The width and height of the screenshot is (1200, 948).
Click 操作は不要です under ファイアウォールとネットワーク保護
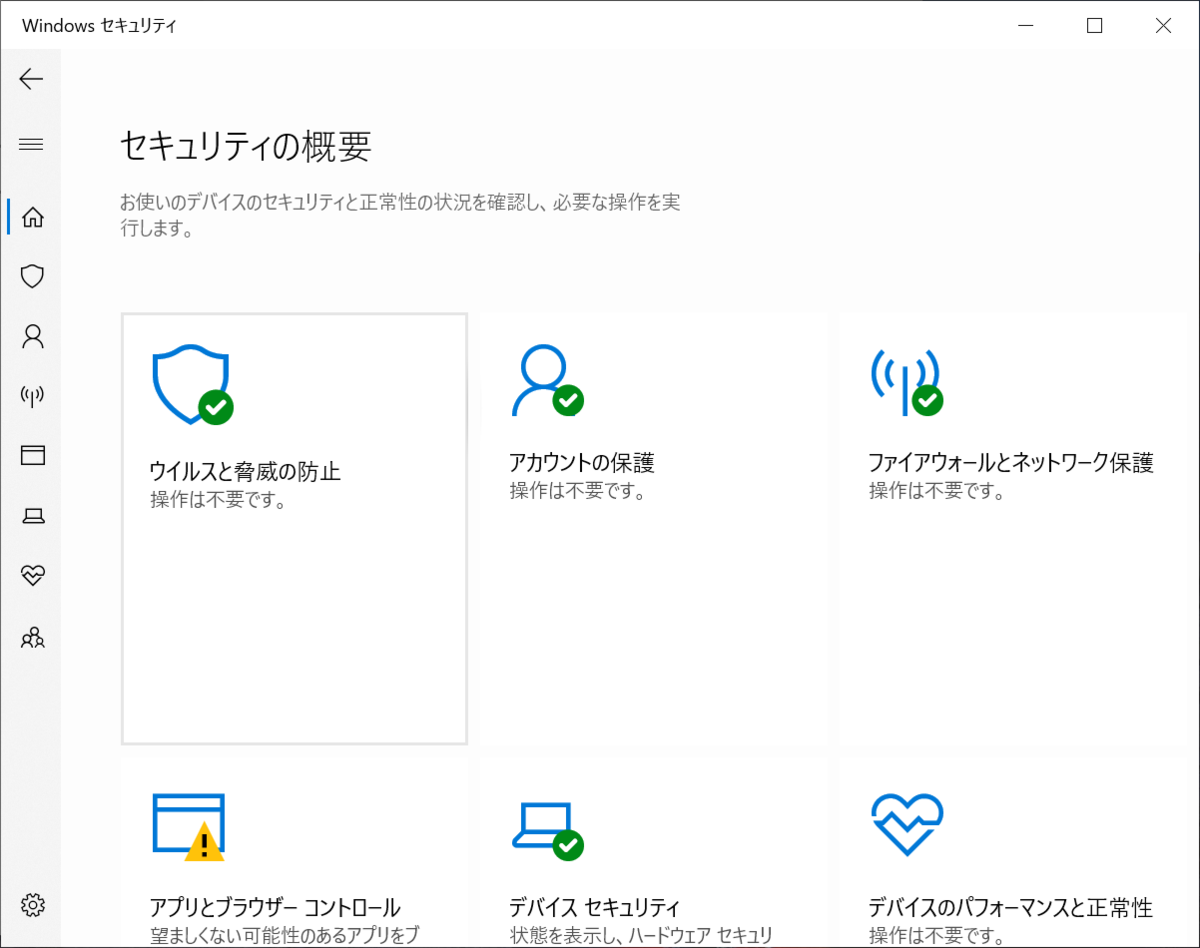[x=936, y=492]
